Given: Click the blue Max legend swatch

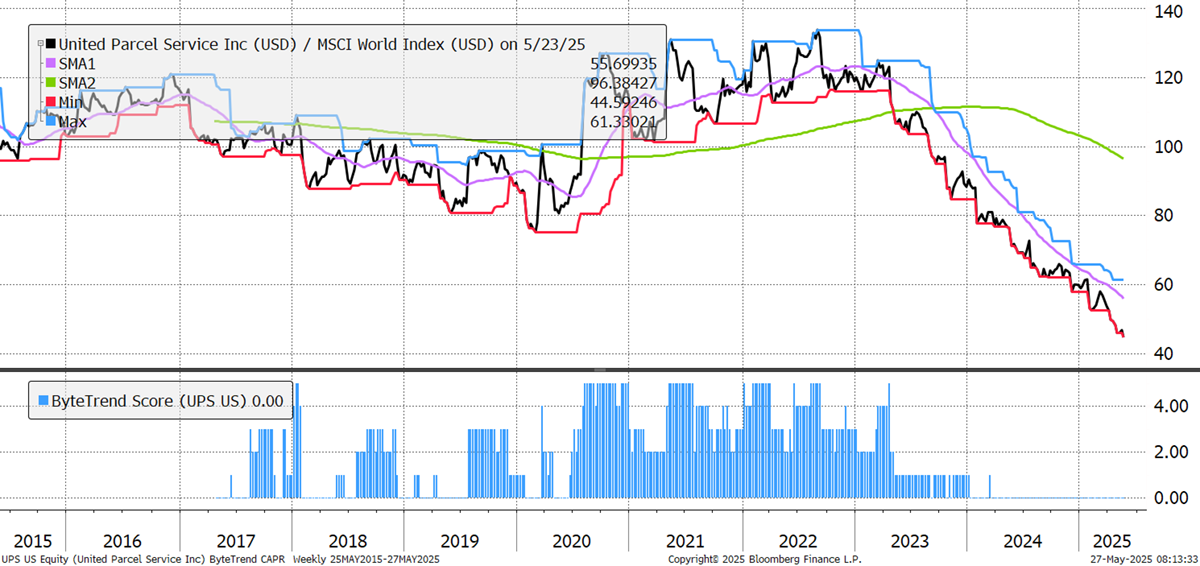Looking at the screenshot, I should coord(50,121).
